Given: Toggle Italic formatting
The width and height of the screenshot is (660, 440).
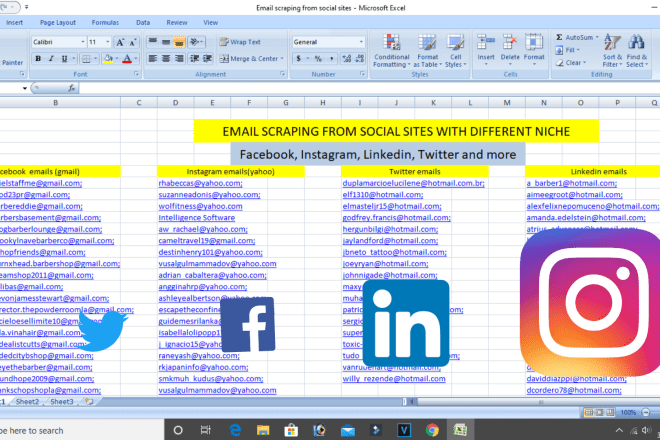Looking at the screenshot, I should [x=51, y=59].
